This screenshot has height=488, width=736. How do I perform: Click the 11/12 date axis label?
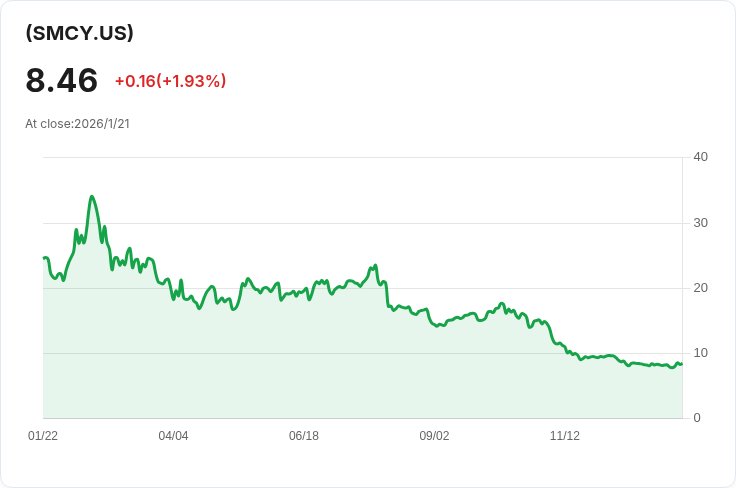point(565,436)
